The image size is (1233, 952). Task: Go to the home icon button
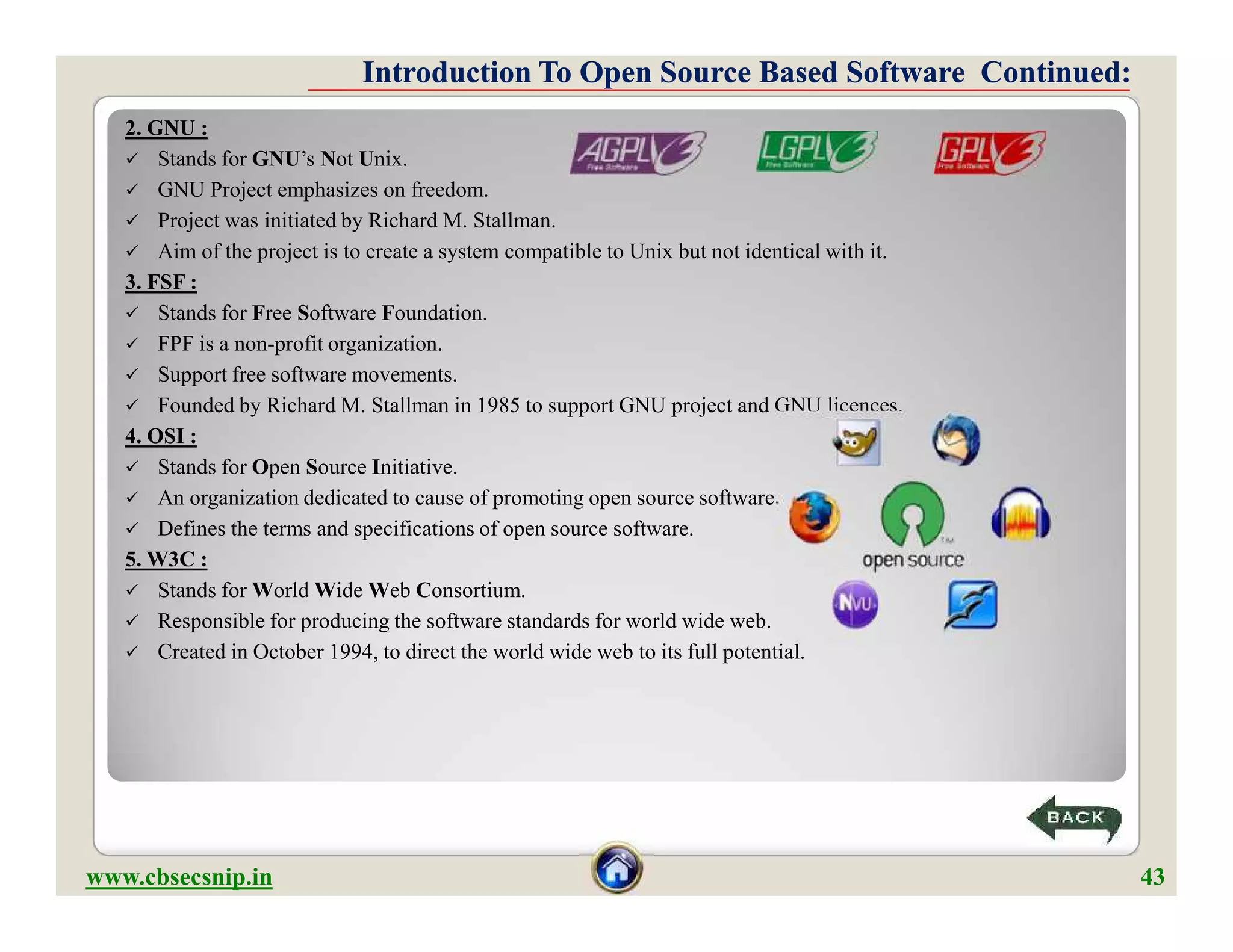pyautogui.click(x=616, y=867)
